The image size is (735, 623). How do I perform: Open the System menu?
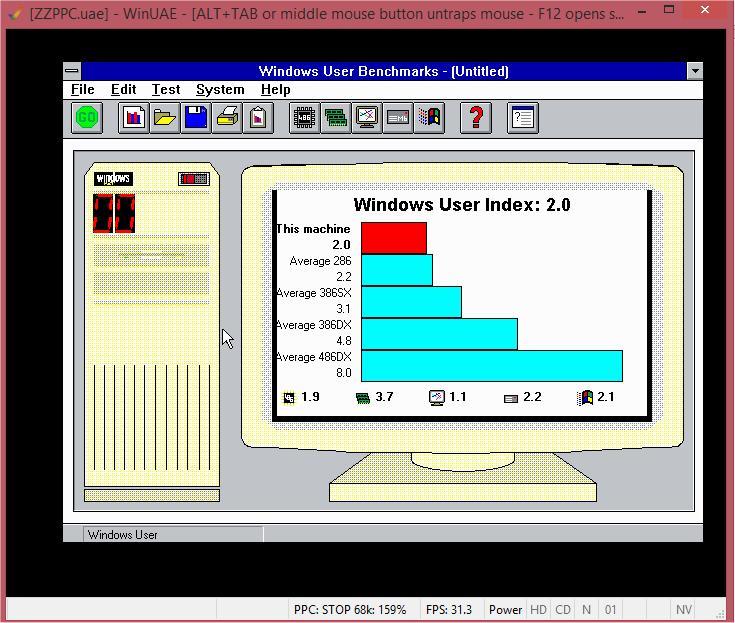tap(220, 90)
